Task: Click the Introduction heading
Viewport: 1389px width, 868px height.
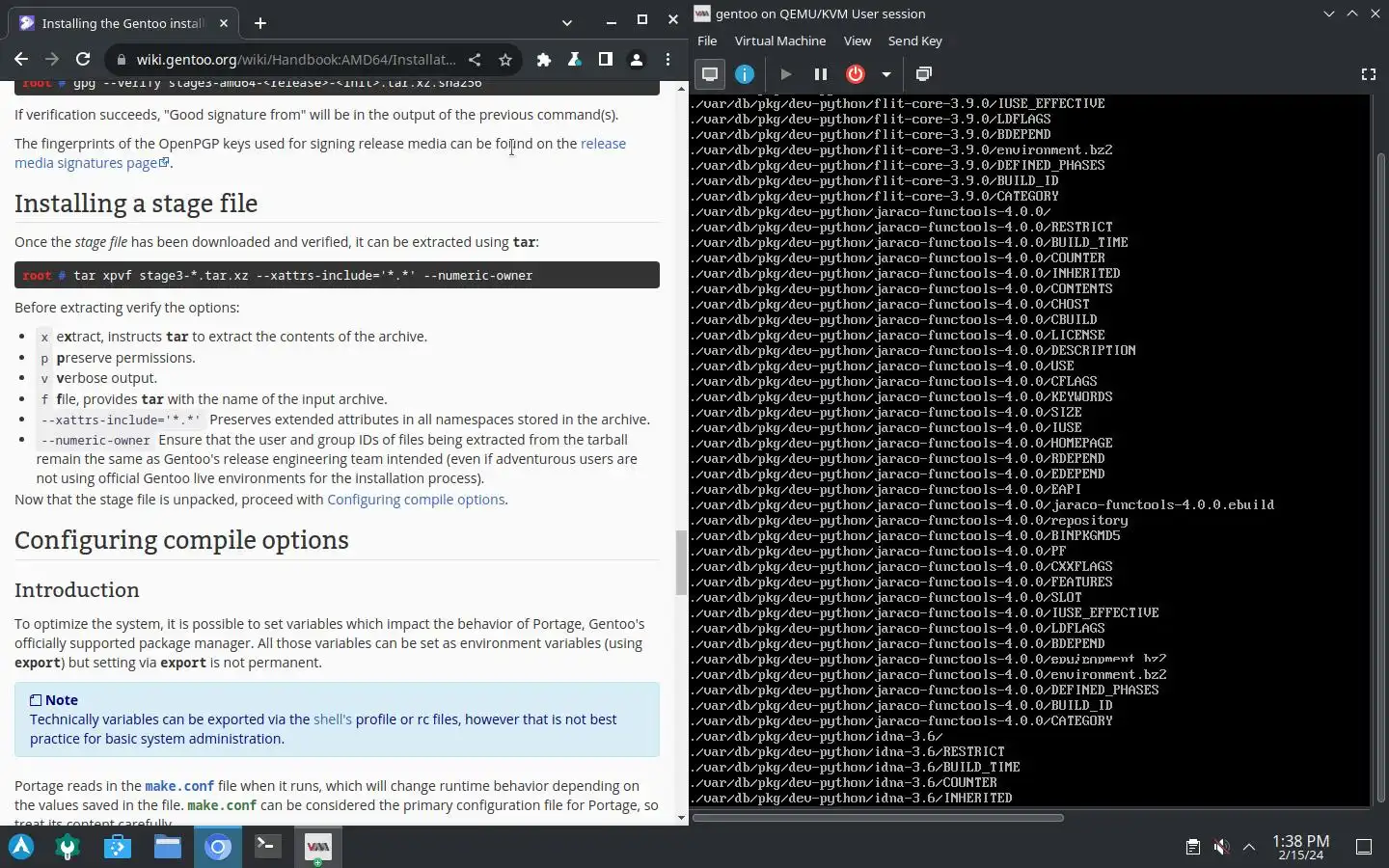Action: (x=76, y=590)
